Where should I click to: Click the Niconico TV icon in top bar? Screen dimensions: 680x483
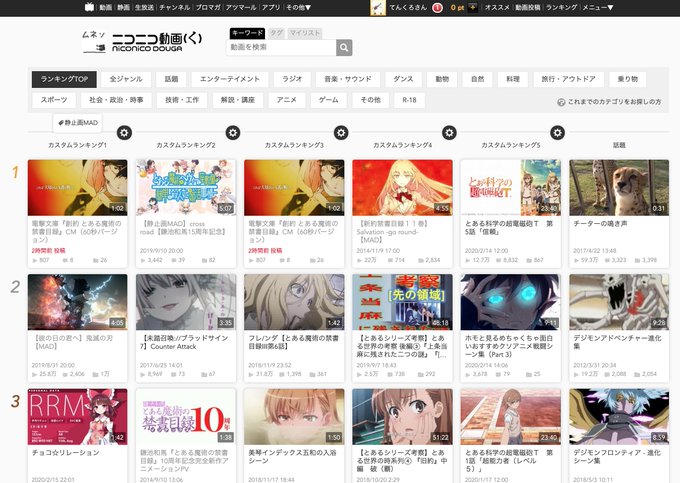[89, 7]
